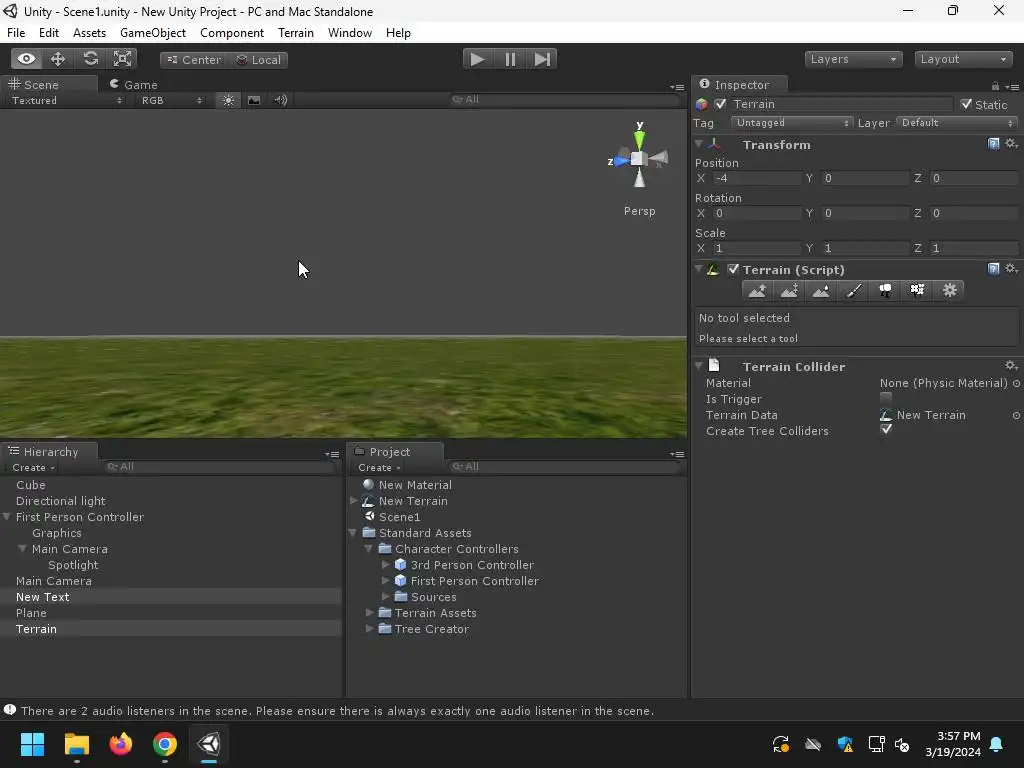Toggle Local handle rotation button
The image size is (1024, 768).
coord(258,59)
